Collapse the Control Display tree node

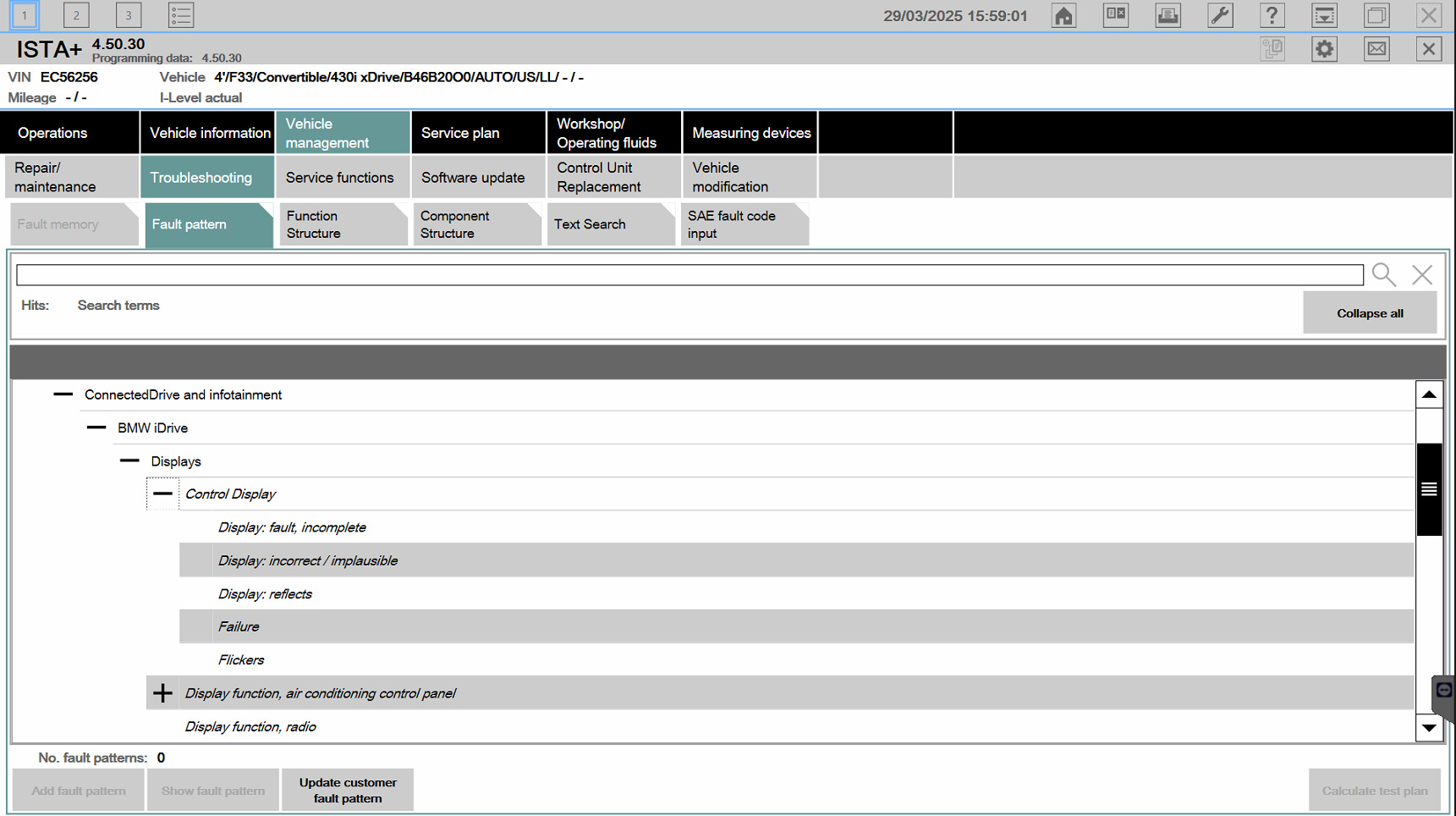click(162, 493)
